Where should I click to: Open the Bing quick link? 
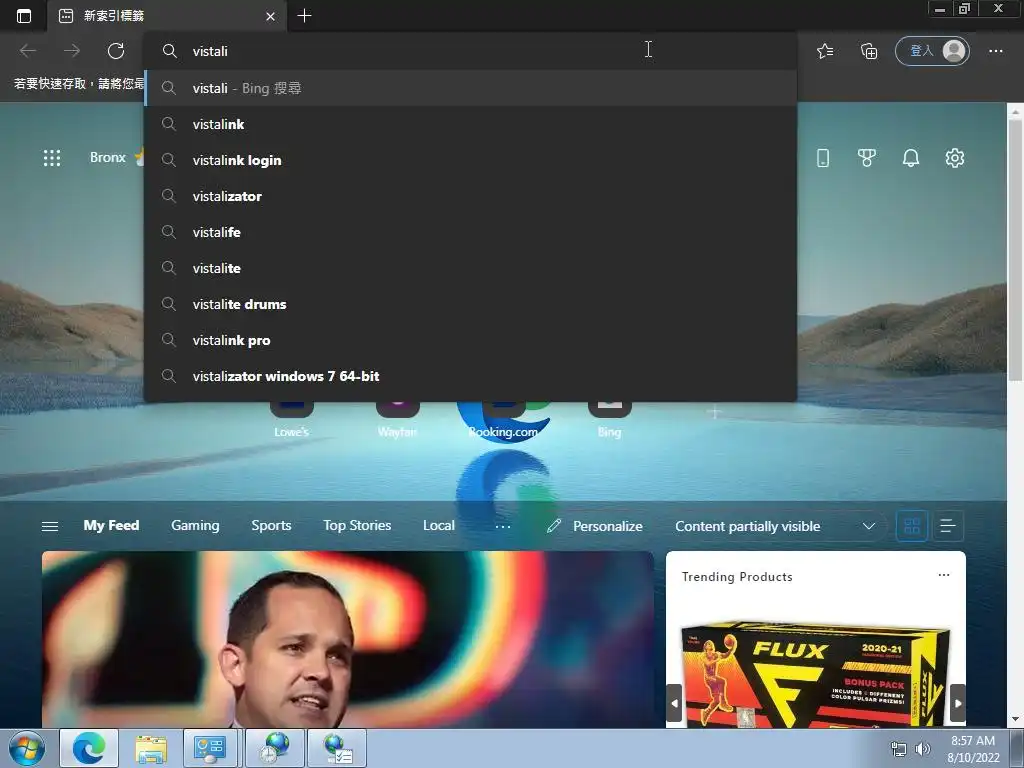tap(609, 419)
